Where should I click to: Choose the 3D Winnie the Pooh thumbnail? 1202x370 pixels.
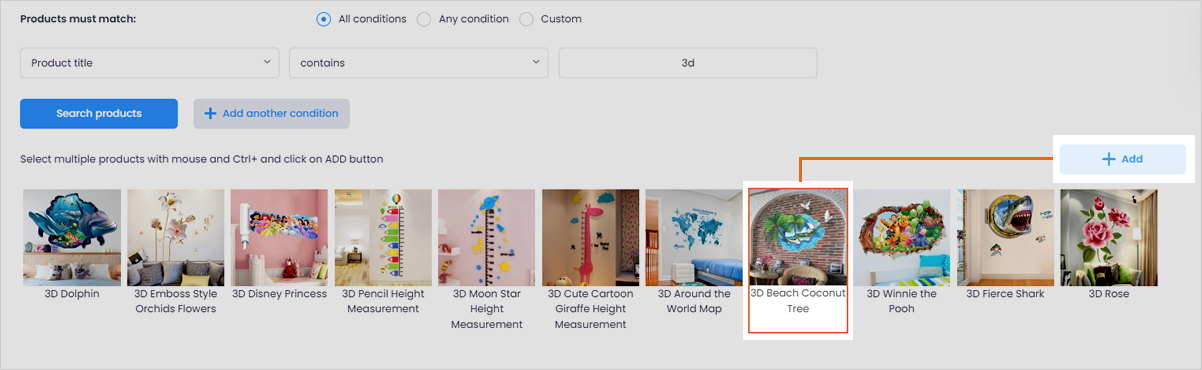pos(902,238)
